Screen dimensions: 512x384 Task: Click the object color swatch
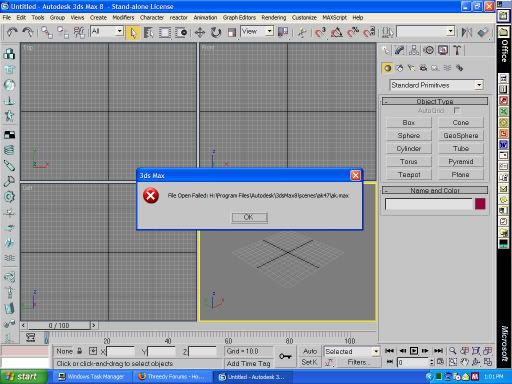click(x=480, y=204)
